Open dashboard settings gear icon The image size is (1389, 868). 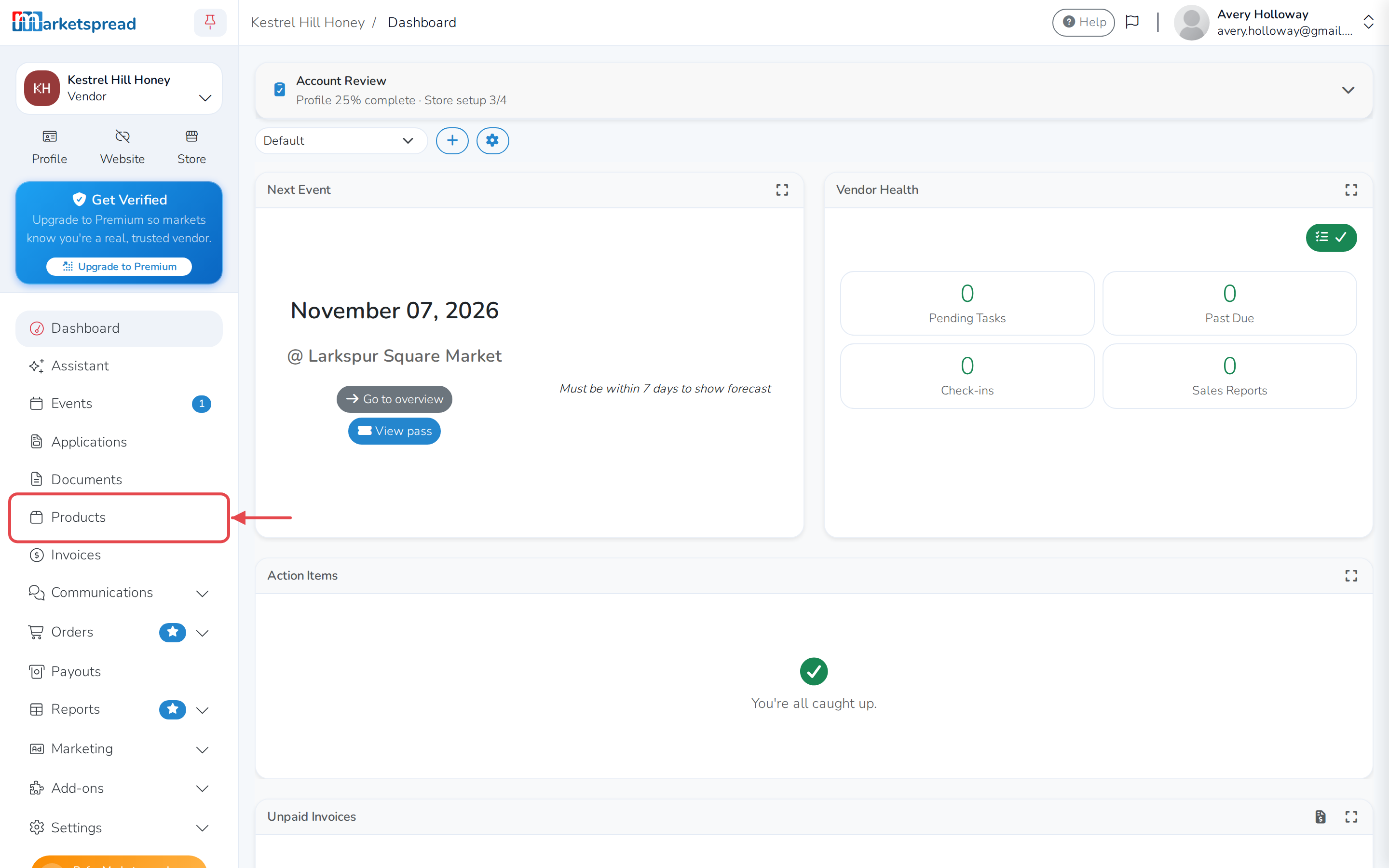tap(492, 141)
